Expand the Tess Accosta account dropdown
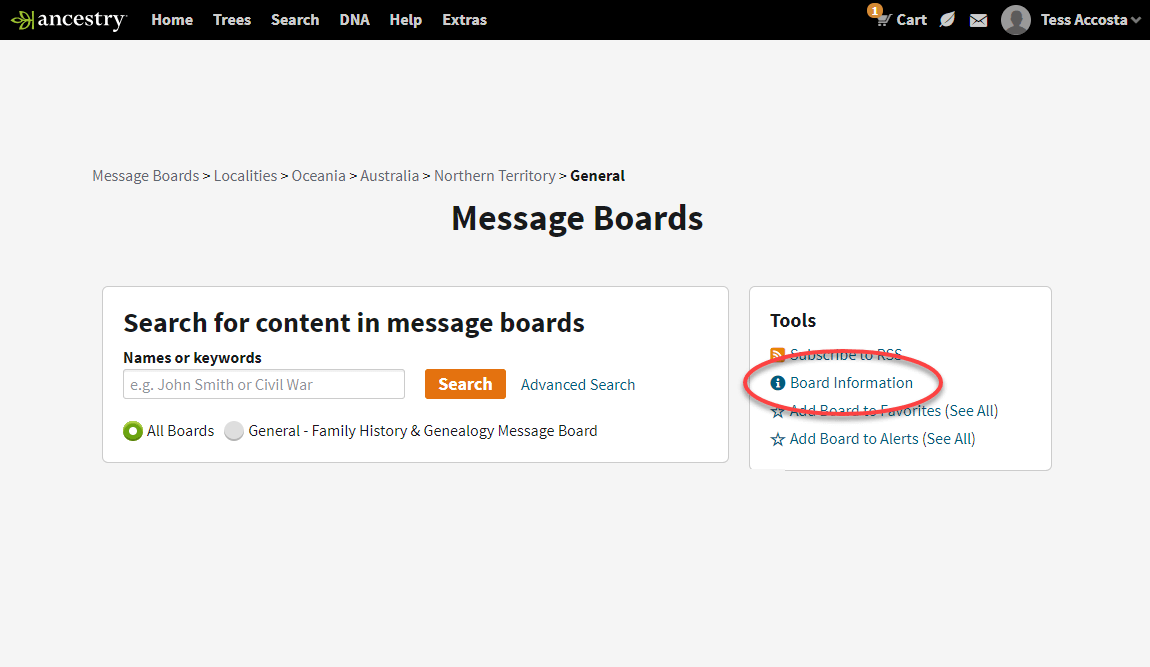 point(1136,21)
